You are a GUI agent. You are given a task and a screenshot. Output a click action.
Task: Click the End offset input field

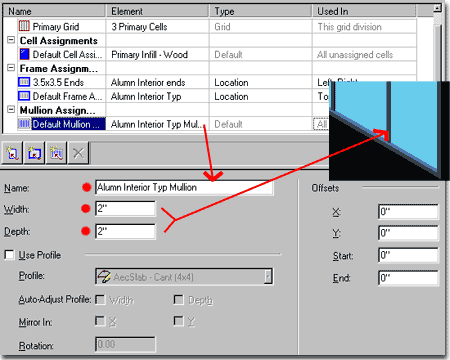pyautogui.click(x=408, y=278)
